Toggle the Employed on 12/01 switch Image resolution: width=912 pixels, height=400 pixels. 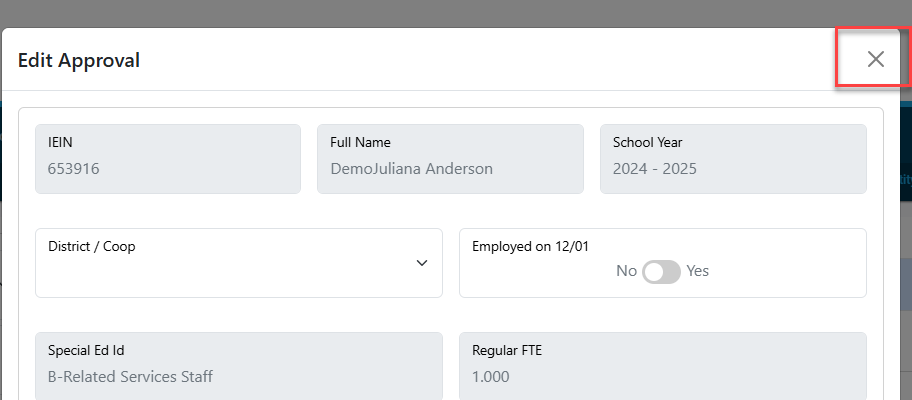click(661, 272)
